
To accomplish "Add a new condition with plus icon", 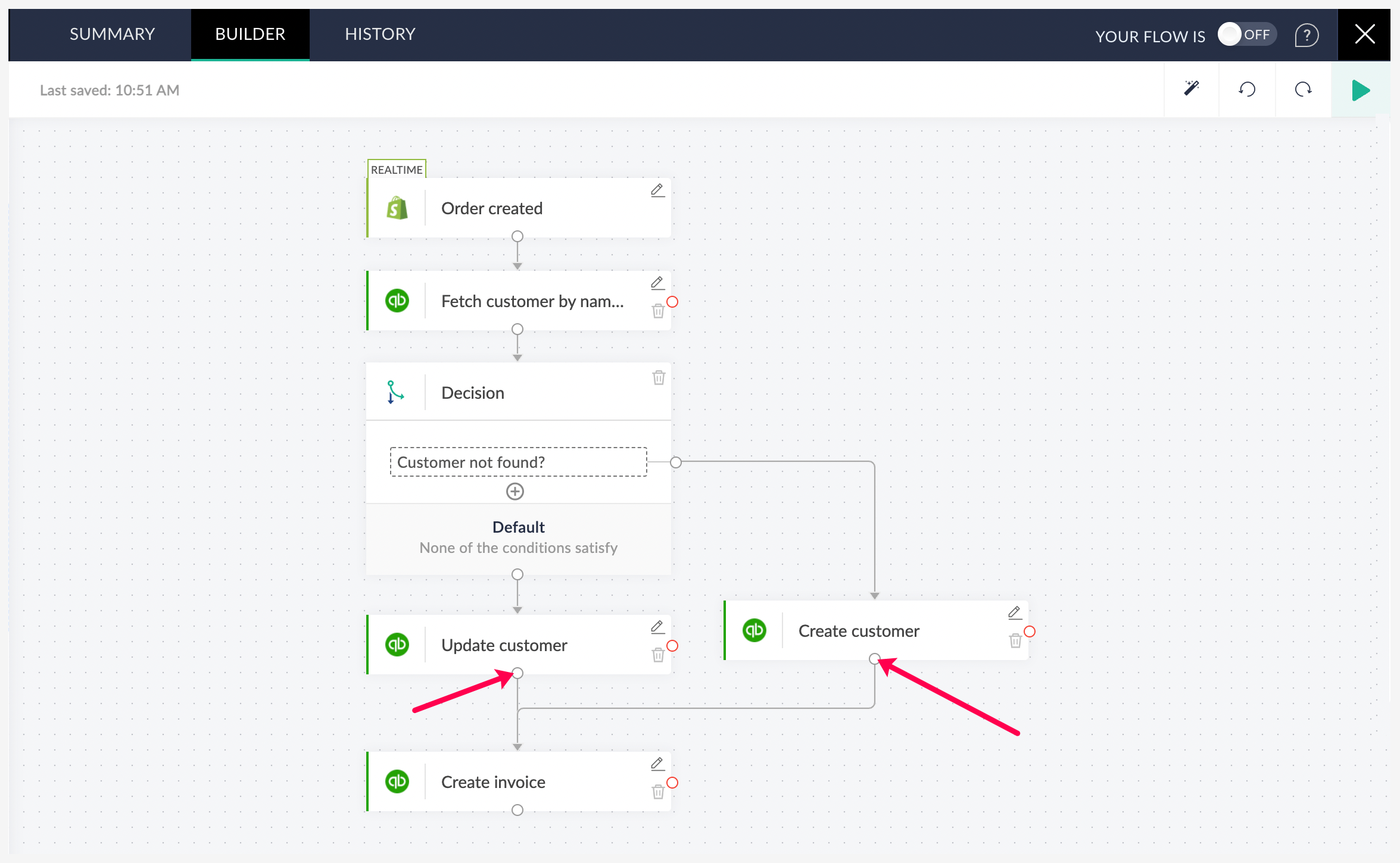I will tap(515, 492).
